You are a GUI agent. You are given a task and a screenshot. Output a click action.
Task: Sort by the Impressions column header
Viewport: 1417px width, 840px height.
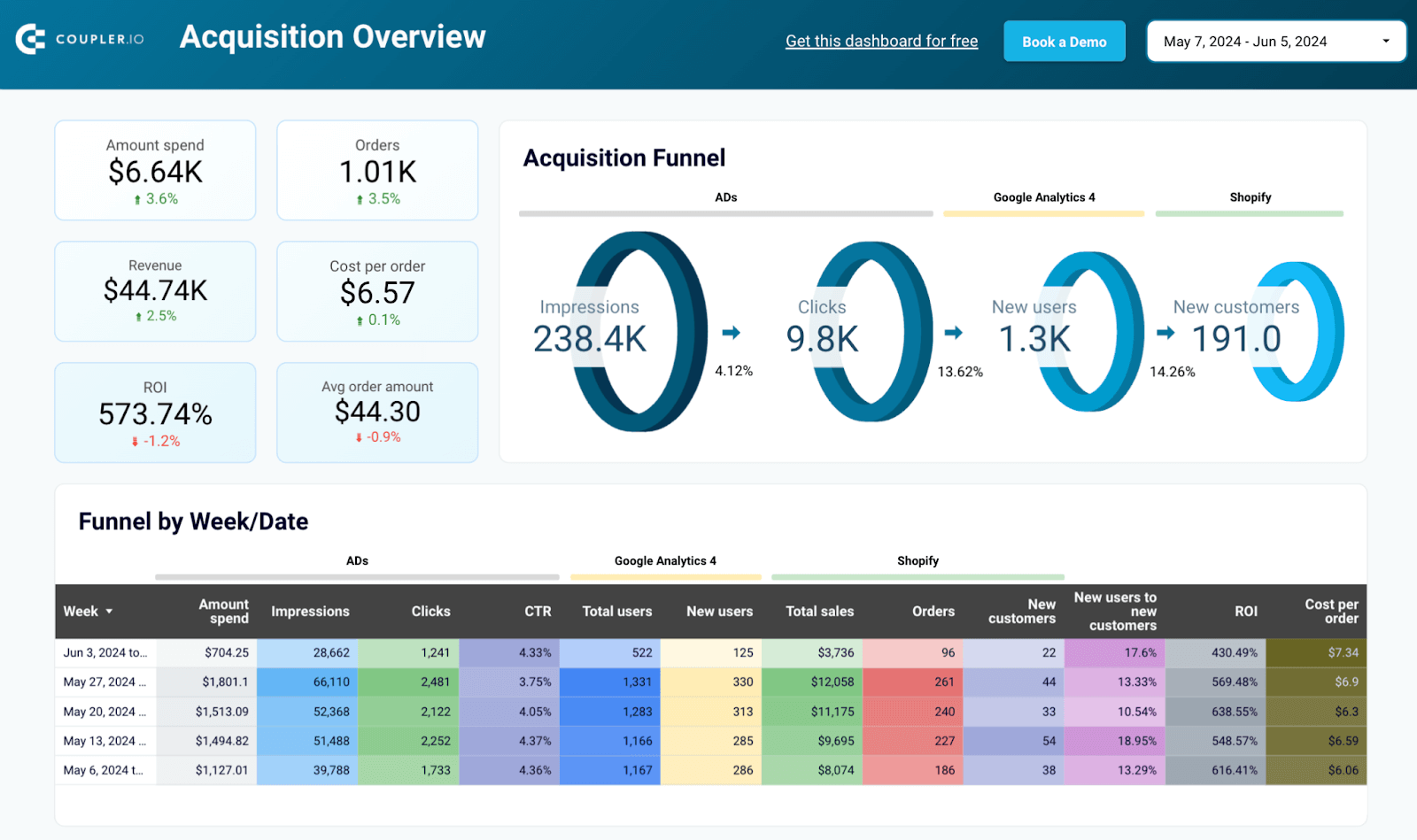[x=310, y=612]
